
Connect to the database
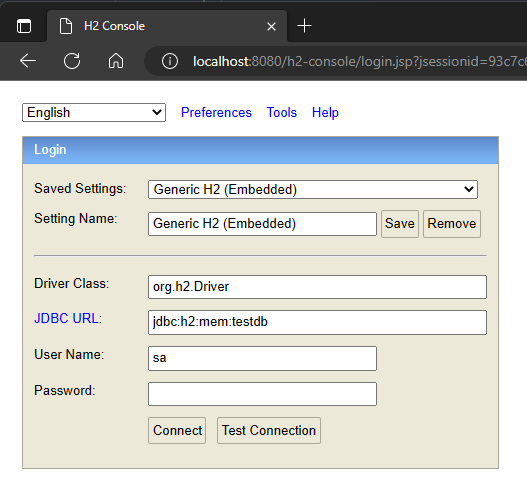[x=177, y=431]
